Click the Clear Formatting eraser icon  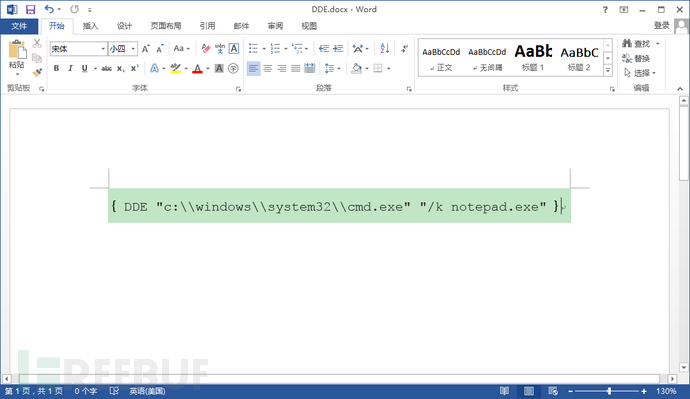pyautogui.click(x=206, y=48)
